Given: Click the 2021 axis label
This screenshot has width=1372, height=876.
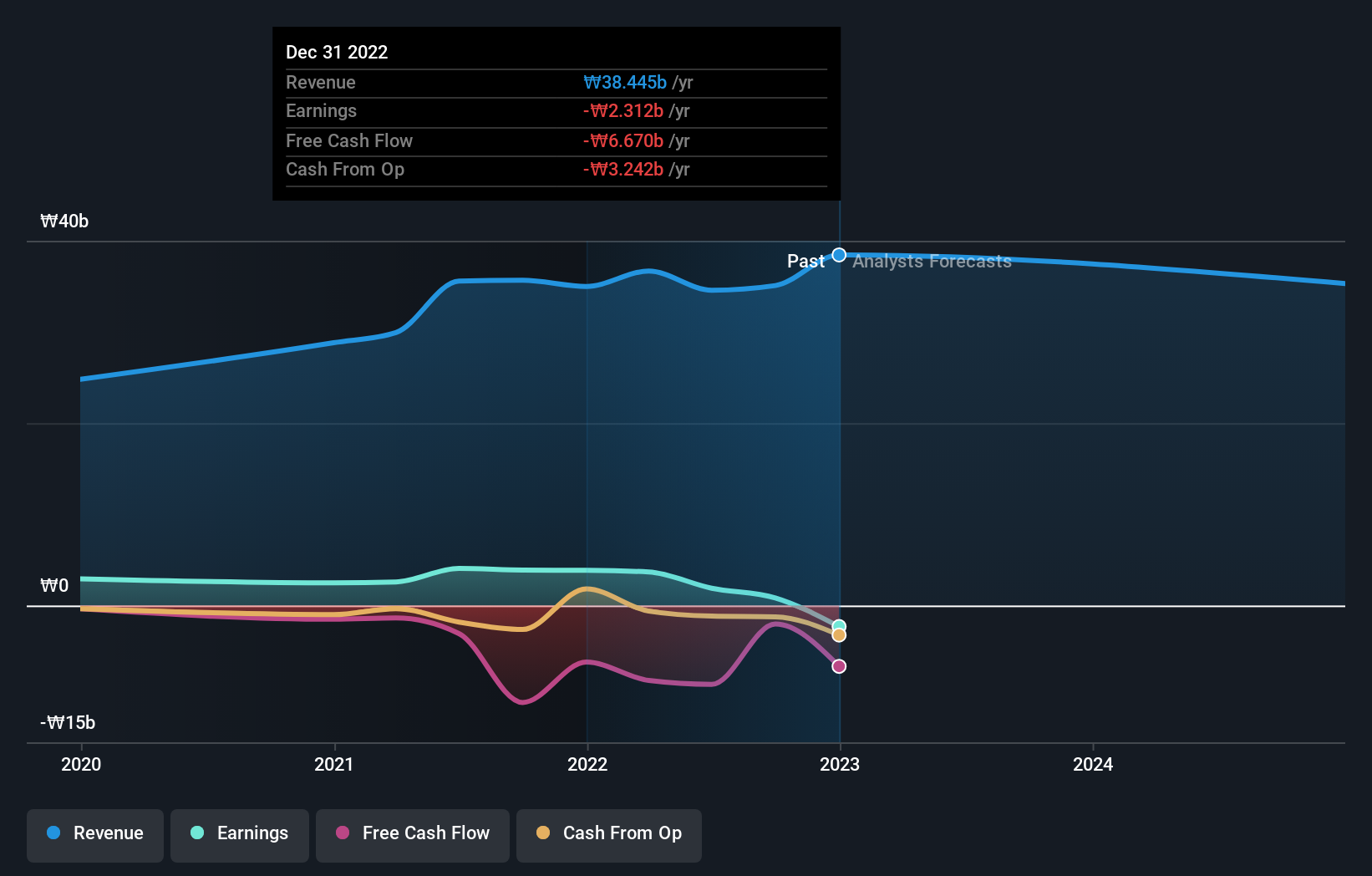Looking at the screenshot, I should coord(334,763).
